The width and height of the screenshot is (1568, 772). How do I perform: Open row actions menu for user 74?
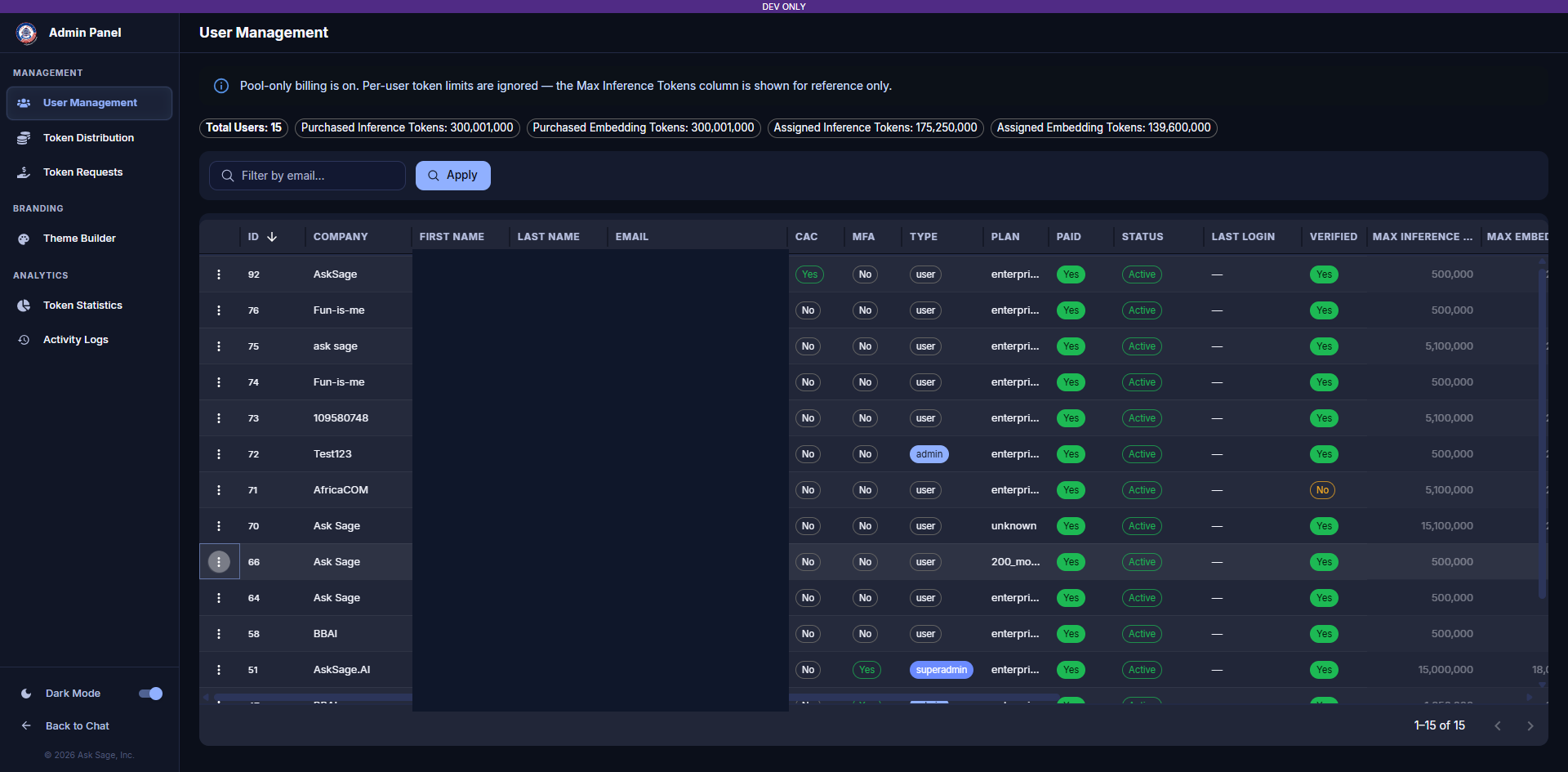point(219,382)
